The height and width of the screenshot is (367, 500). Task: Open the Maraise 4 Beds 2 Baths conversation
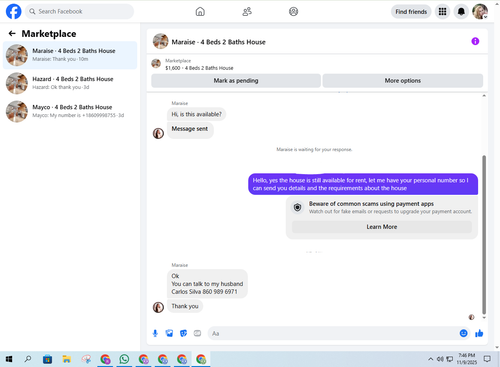pos(70,55)
